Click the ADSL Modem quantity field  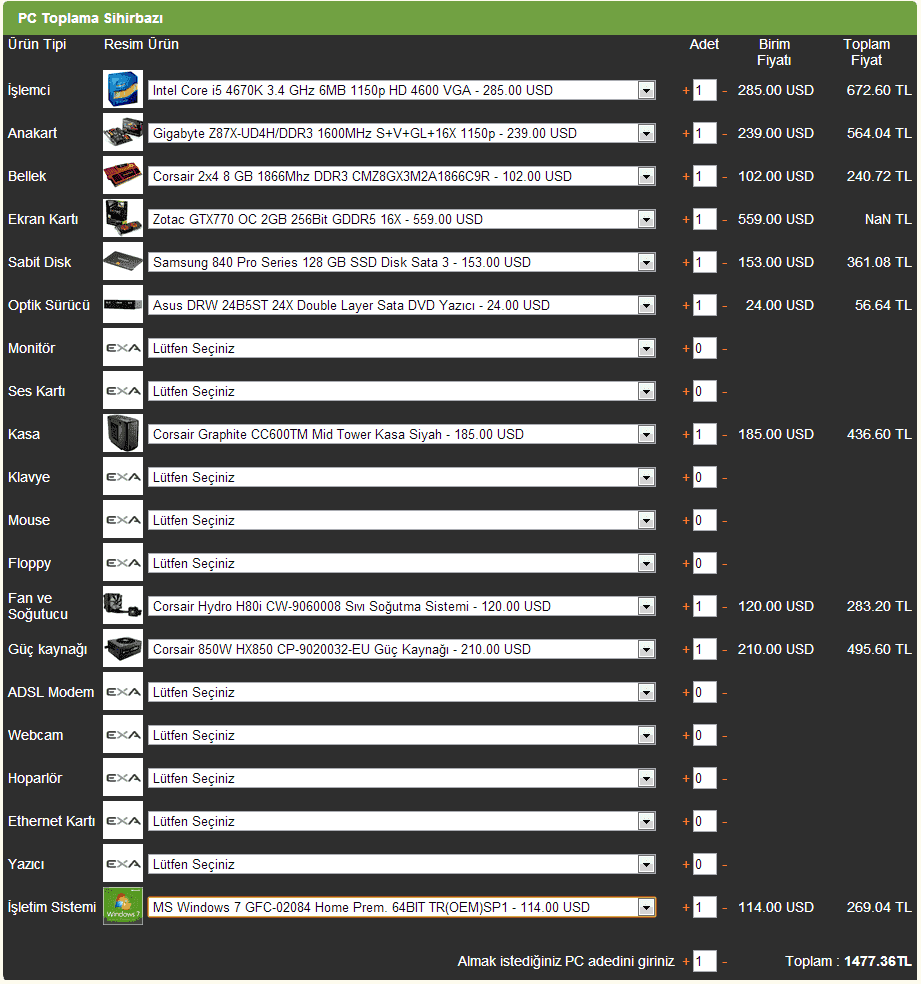click(705, 692)
